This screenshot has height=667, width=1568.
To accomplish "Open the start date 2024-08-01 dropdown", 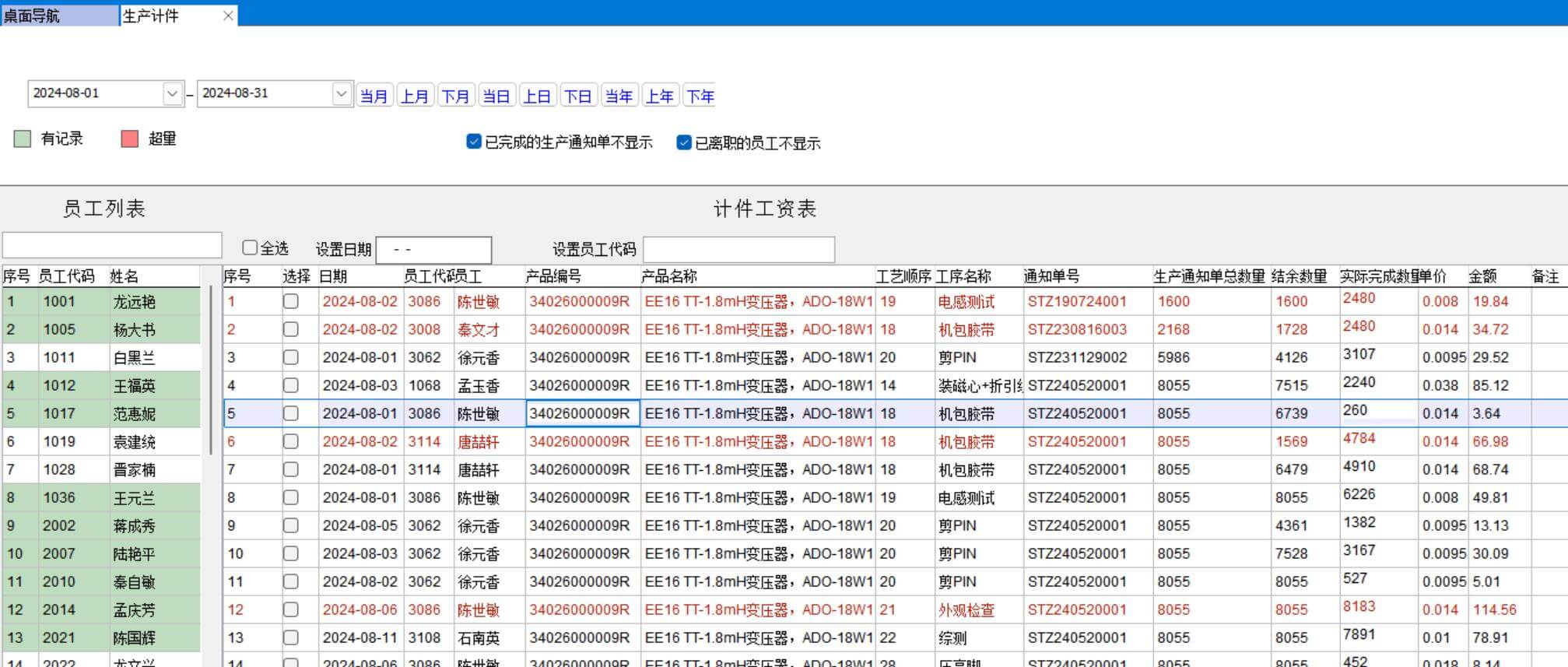I will click(172, 93).
